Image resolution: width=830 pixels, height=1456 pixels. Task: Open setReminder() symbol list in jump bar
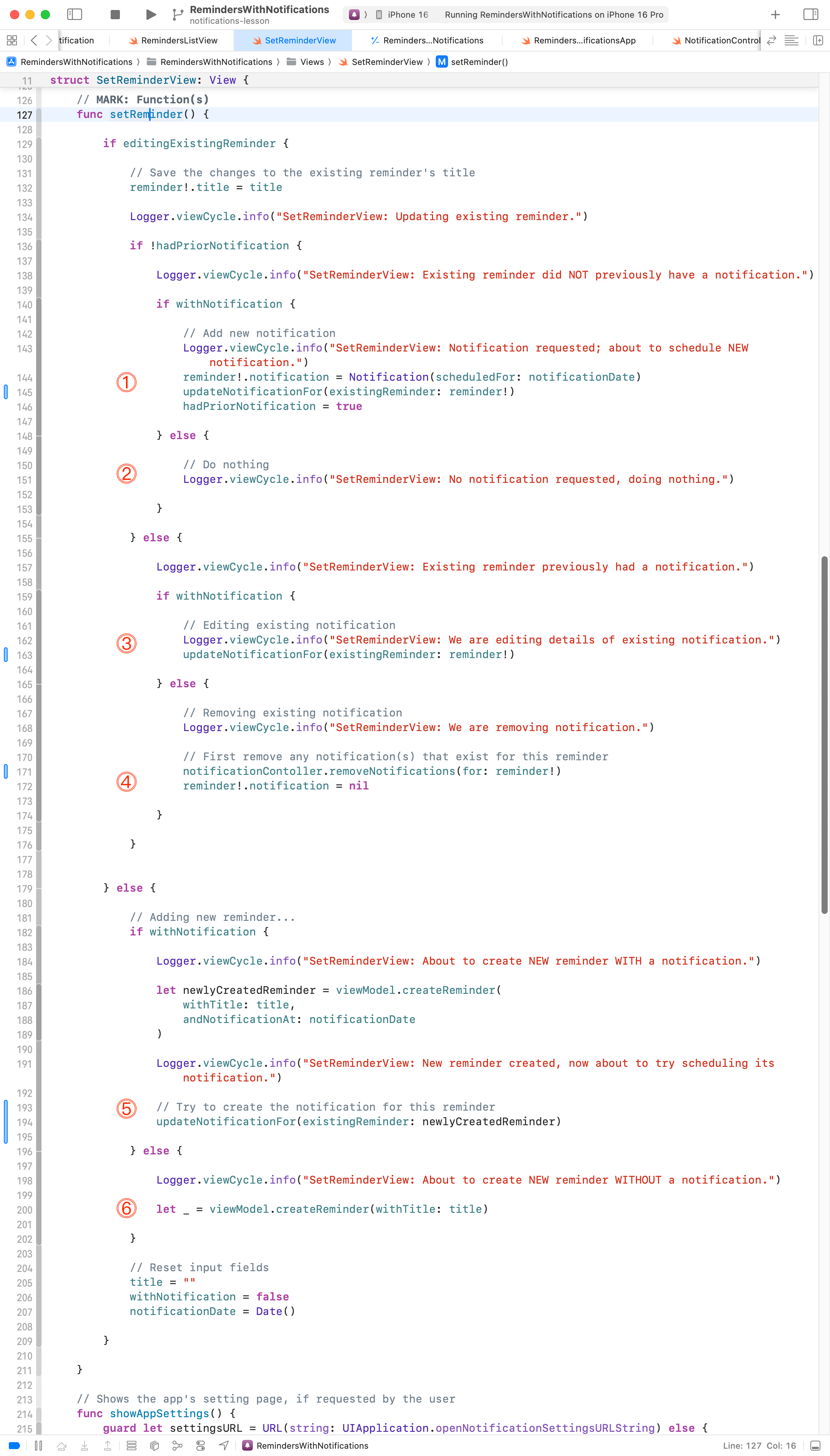478,61
